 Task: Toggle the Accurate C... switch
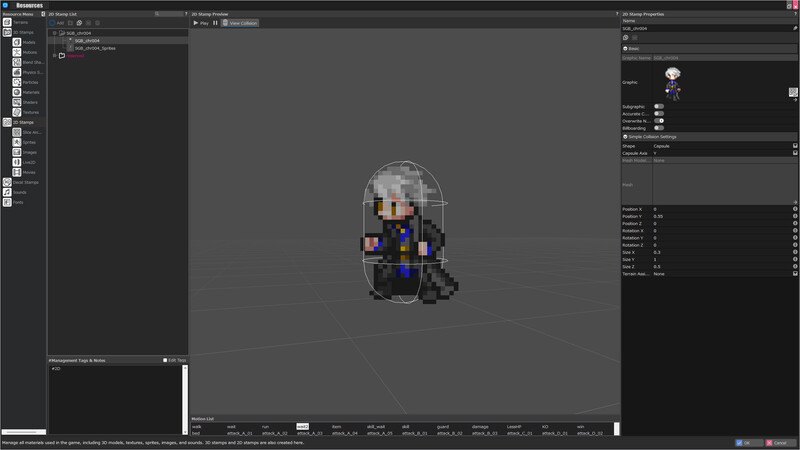(x=659, y=114)
